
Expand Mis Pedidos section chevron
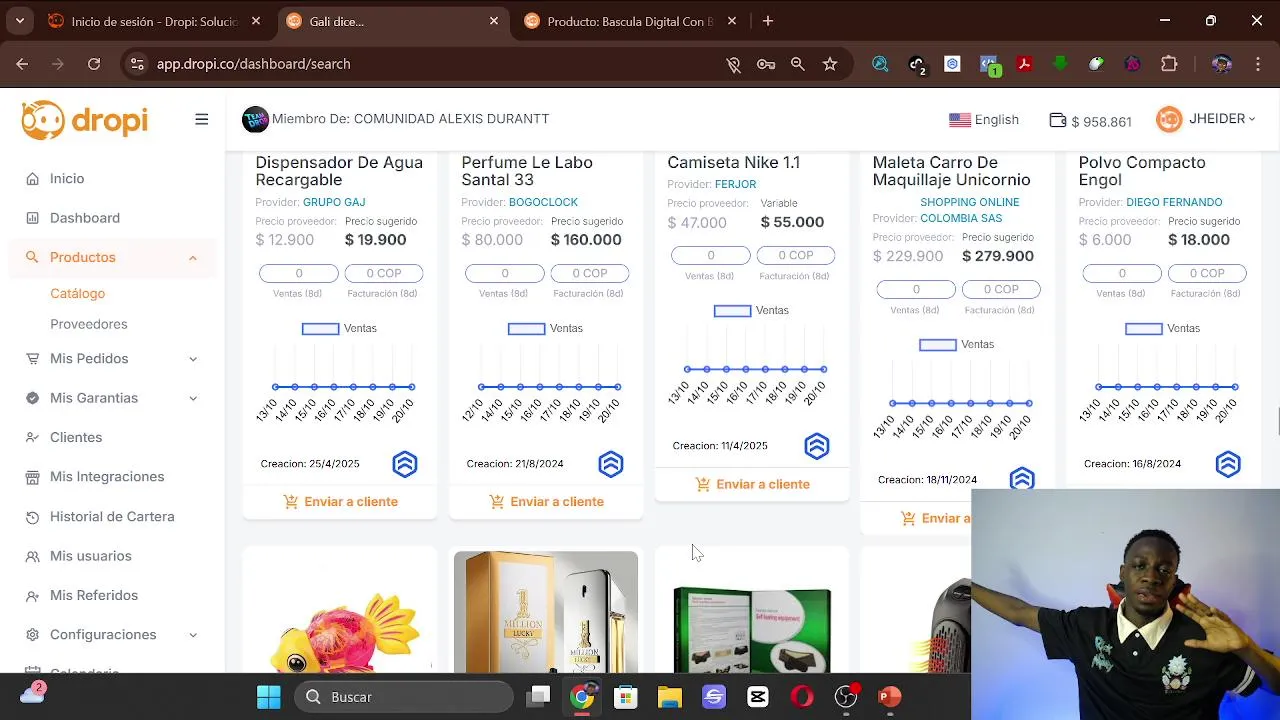(193, 359)
